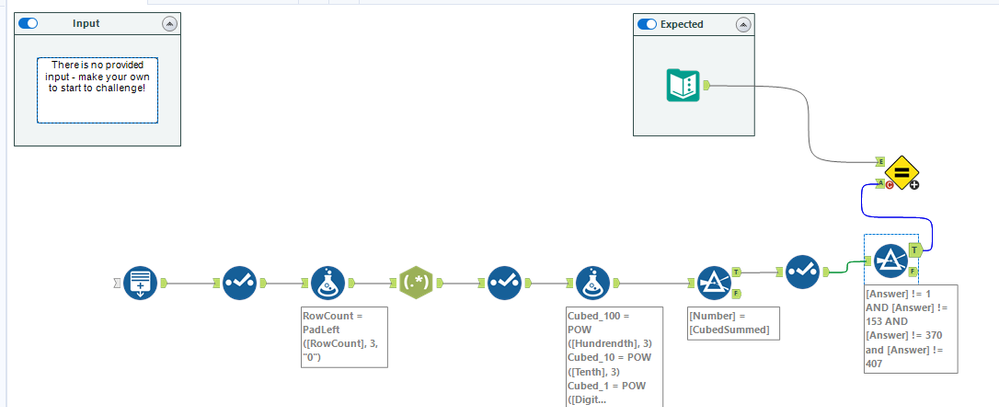Click the Select tool following the RegEx tool
This screenshot has width=999, height=407.
[505, 283]
